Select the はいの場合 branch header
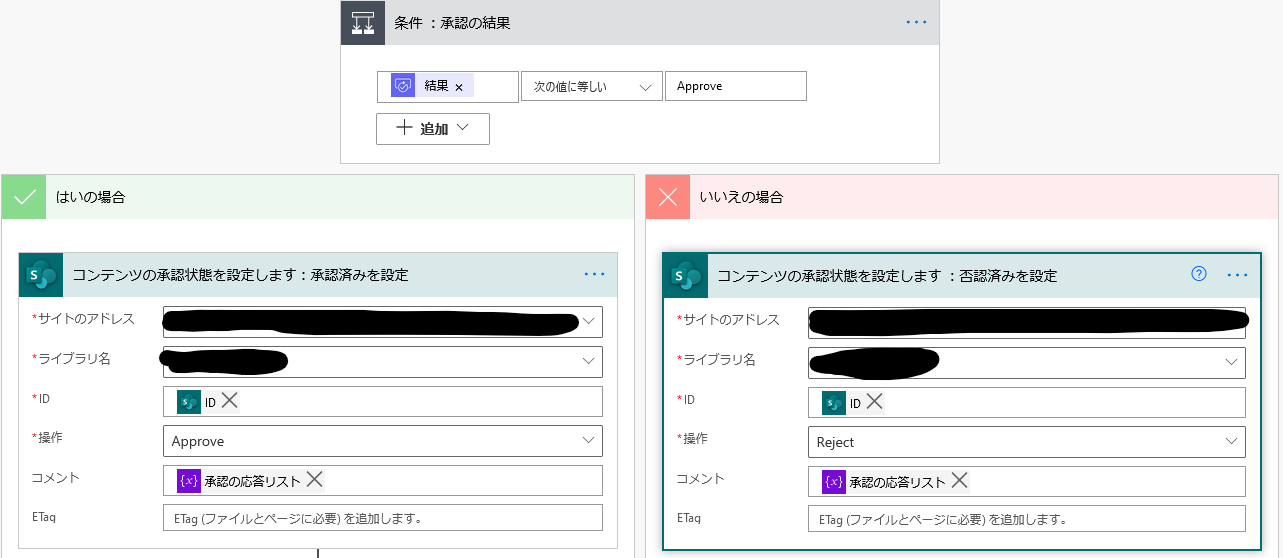Image resolution: width=1283 pixels, height=558 pixels. 318,197
